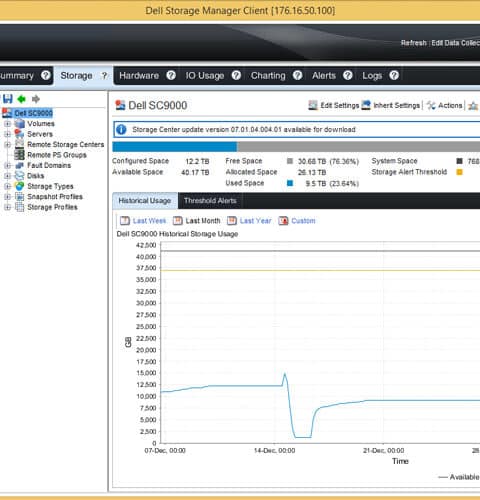Expand the Volumes tree node

point(7,124)
